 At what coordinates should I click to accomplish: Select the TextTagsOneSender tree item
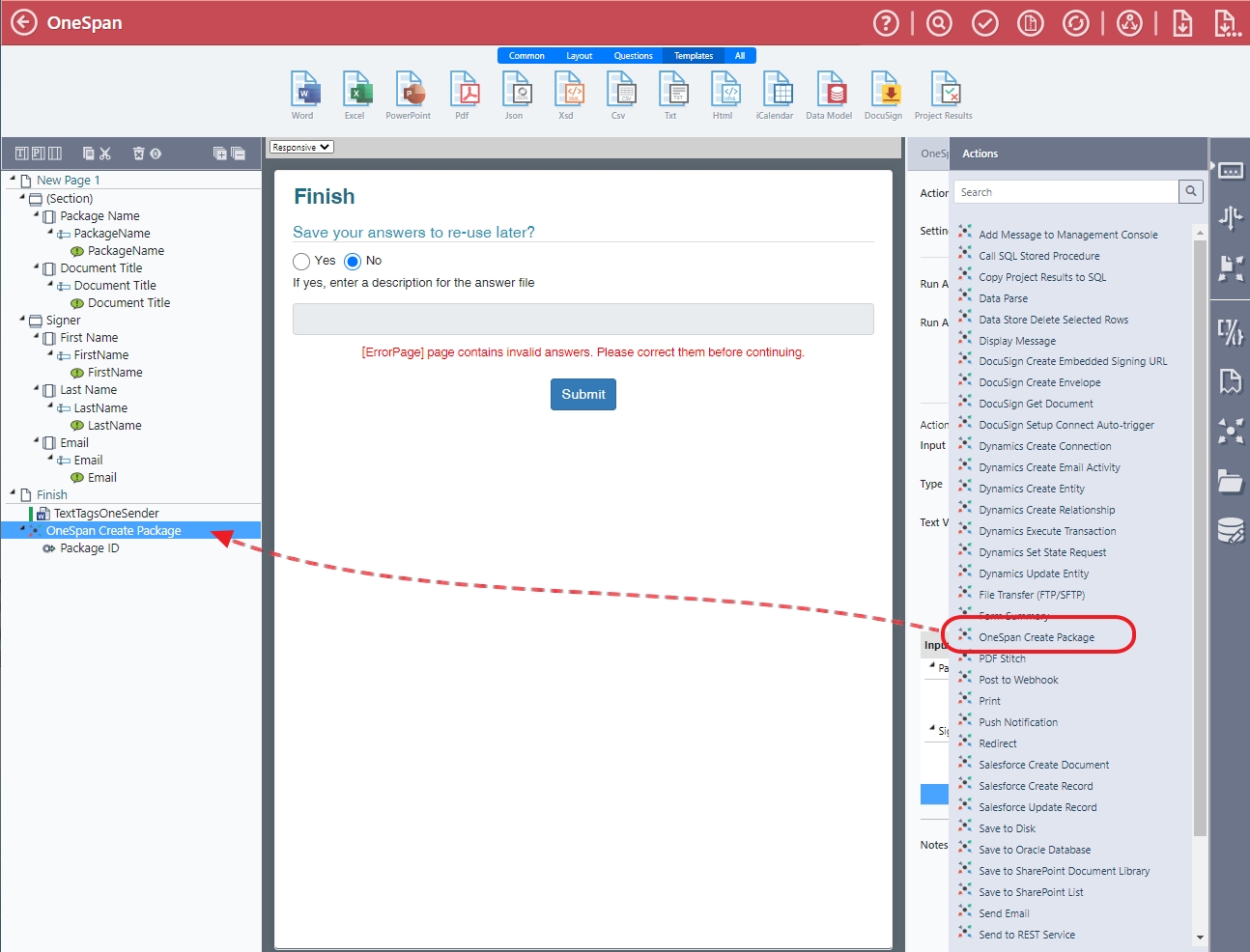[106, 513]
